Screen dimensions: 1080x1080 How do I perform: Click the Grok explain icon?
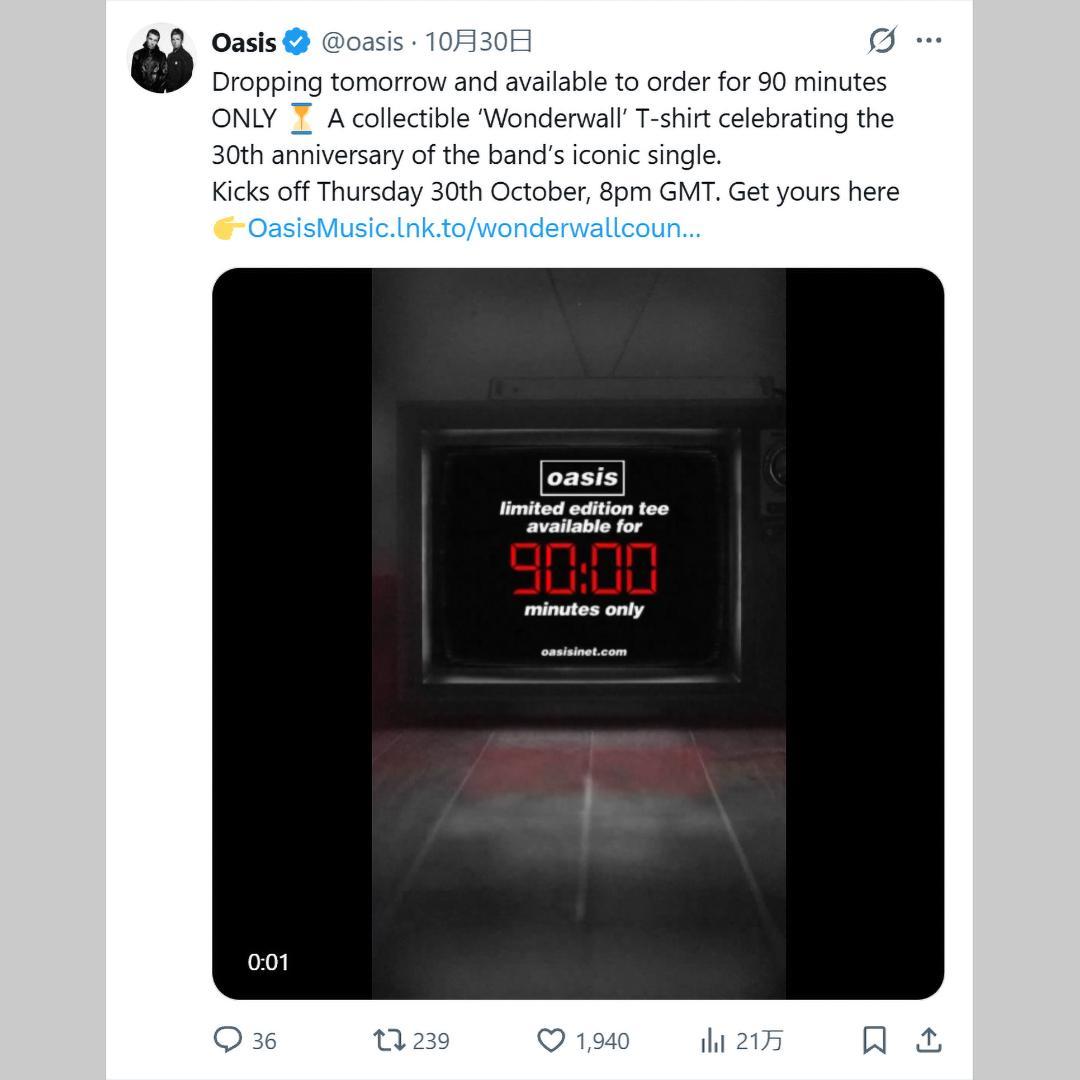coord(881,41)
